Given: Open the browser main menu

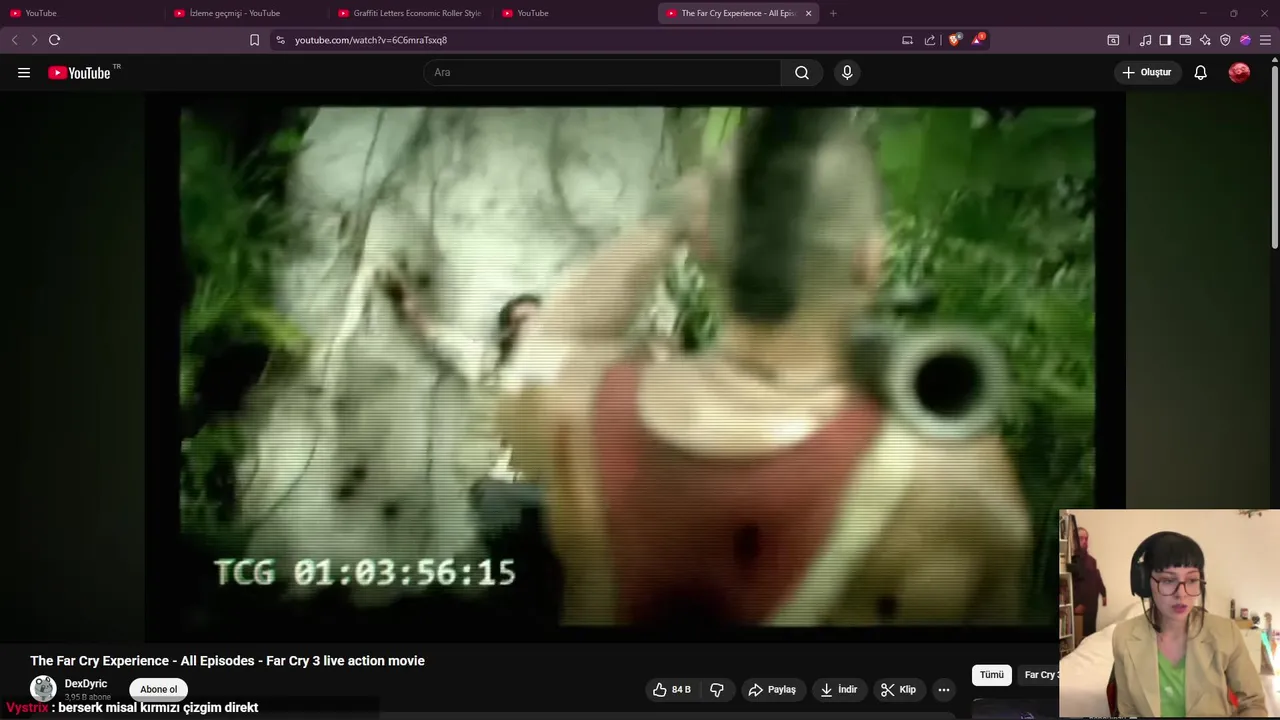Looking at the screenshot, I should click(1265, 40).
